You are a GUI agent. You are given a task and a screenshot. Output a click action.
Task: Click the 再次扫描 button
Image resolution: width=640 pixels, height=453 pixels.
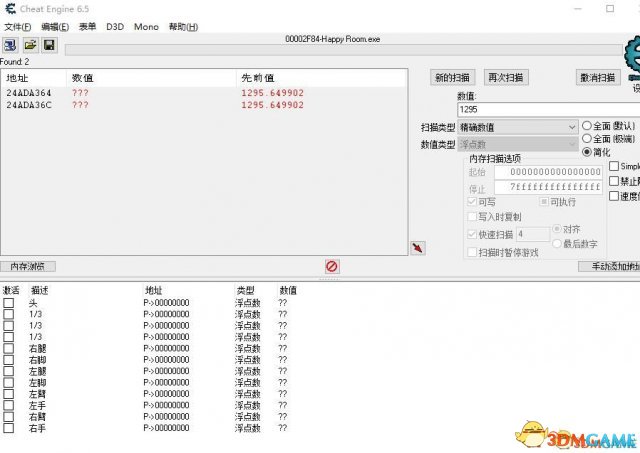506,78
